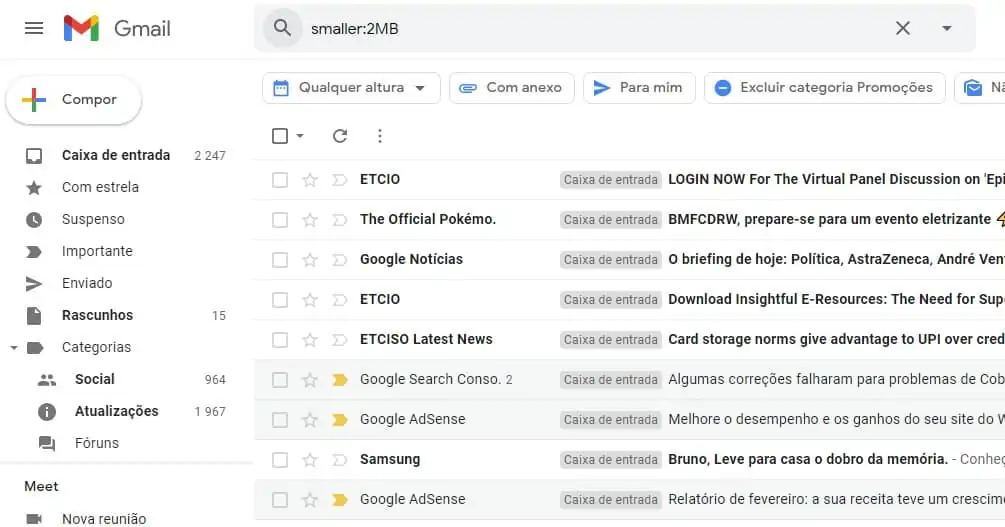This screenshot has width=1005, height=527.
Task: Click Caixa de entrada label on Samsung email
Action: coord(611,460)
